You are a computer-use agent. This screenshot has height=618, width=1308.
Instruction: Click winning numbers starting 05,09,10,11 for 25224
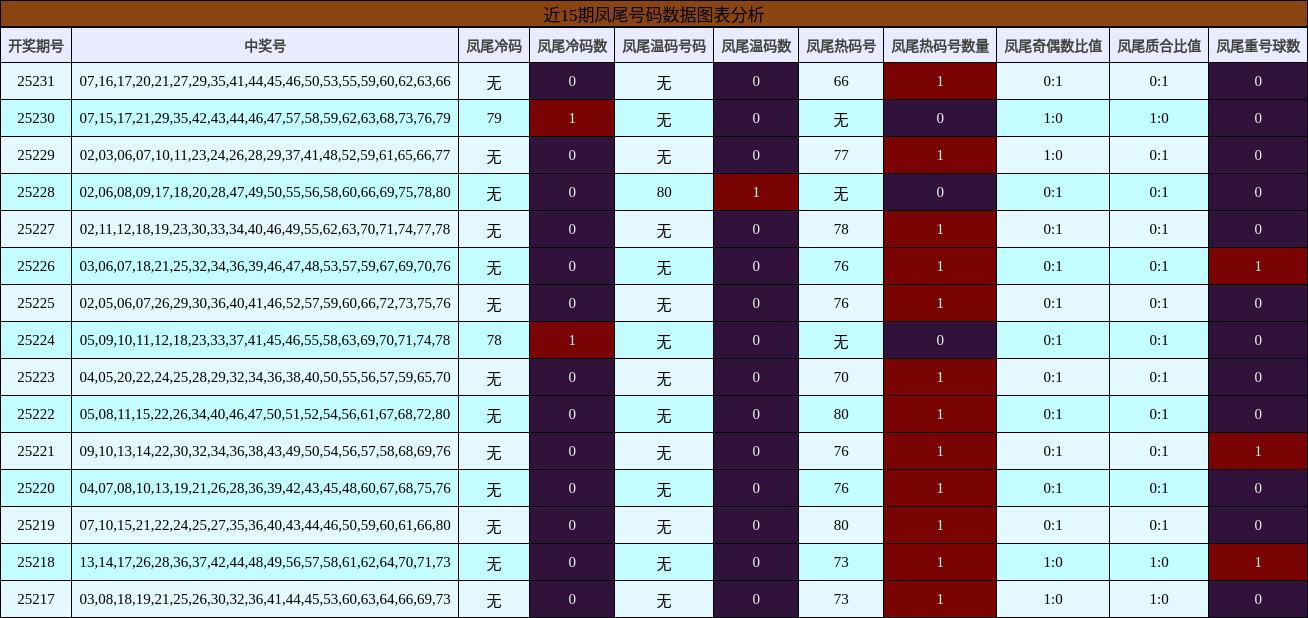[265, 340]
